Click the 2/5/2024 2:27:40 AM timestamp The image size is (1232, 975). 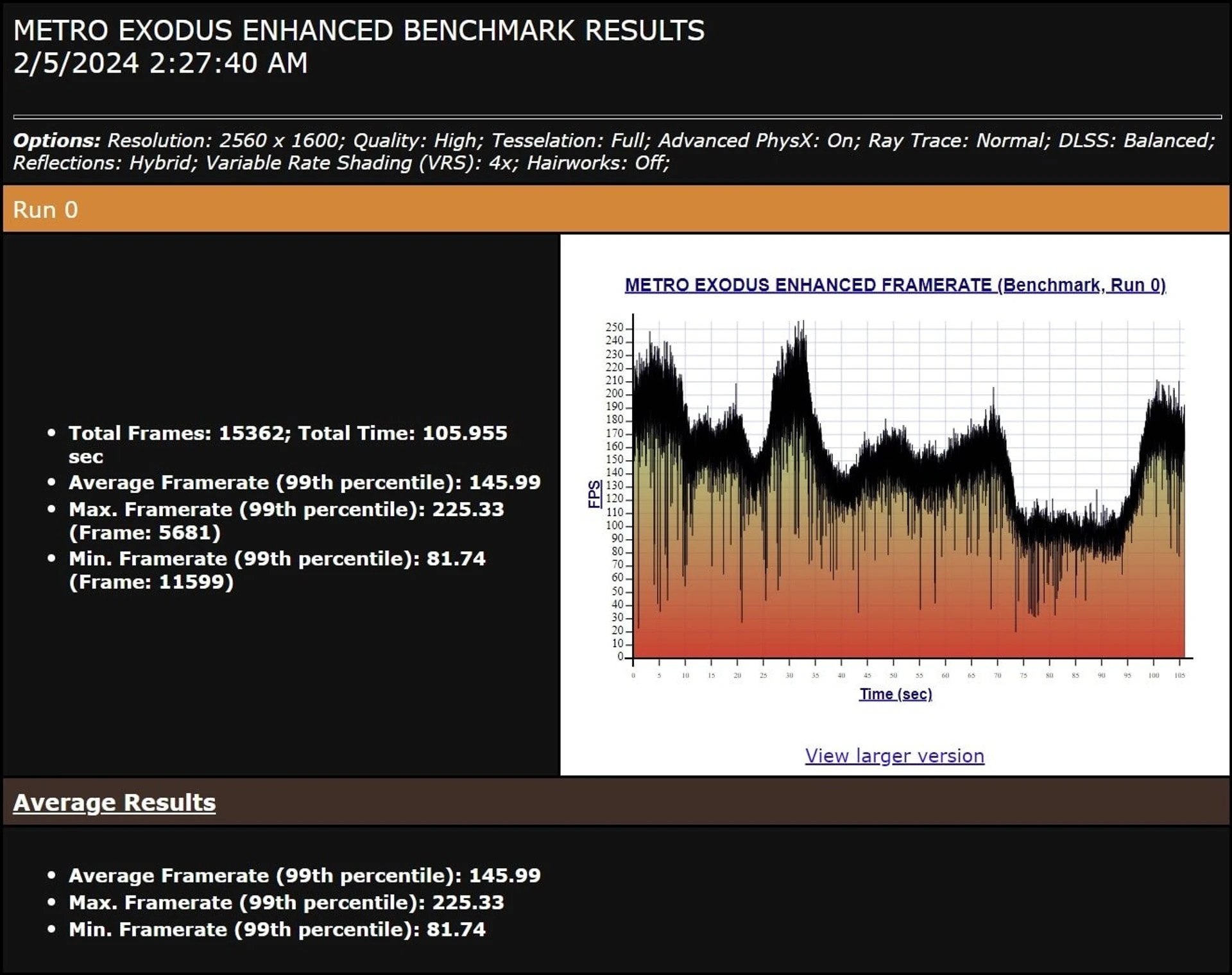coord(160,63)
